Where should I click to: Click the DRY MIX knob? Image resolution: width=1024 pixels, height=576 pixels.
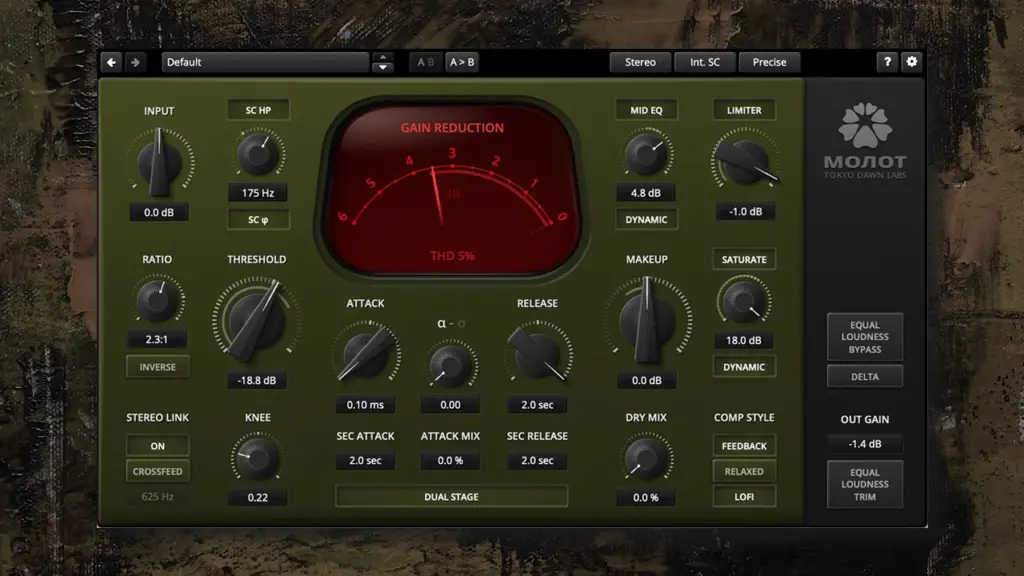tap(645, 459)
